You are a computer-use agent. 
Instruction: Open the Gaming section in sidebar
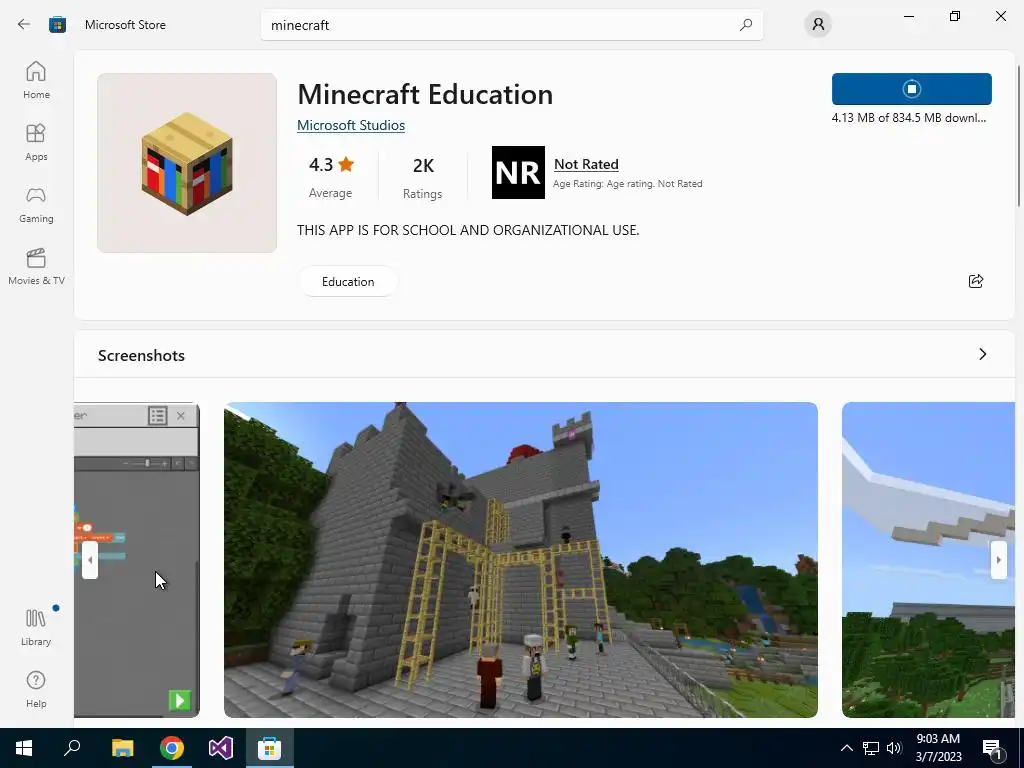pos(36,204)
